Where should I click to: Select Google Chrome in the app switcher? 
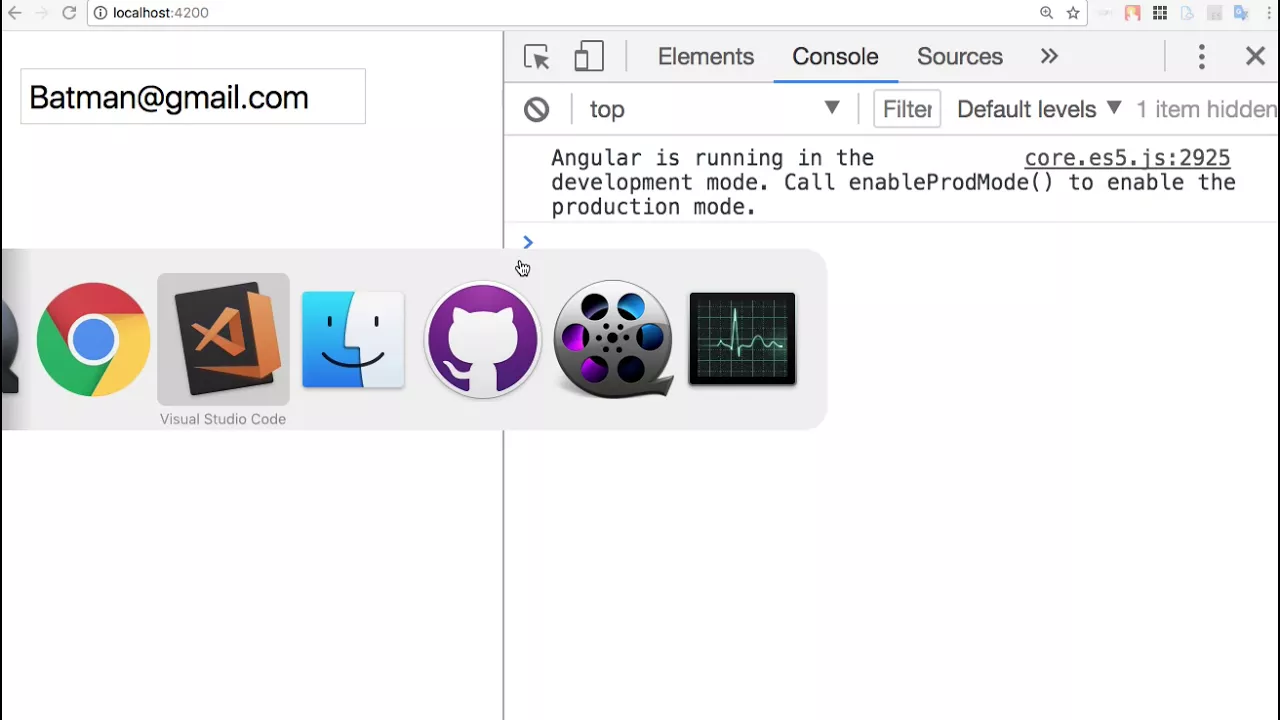(x=93, y=340)
